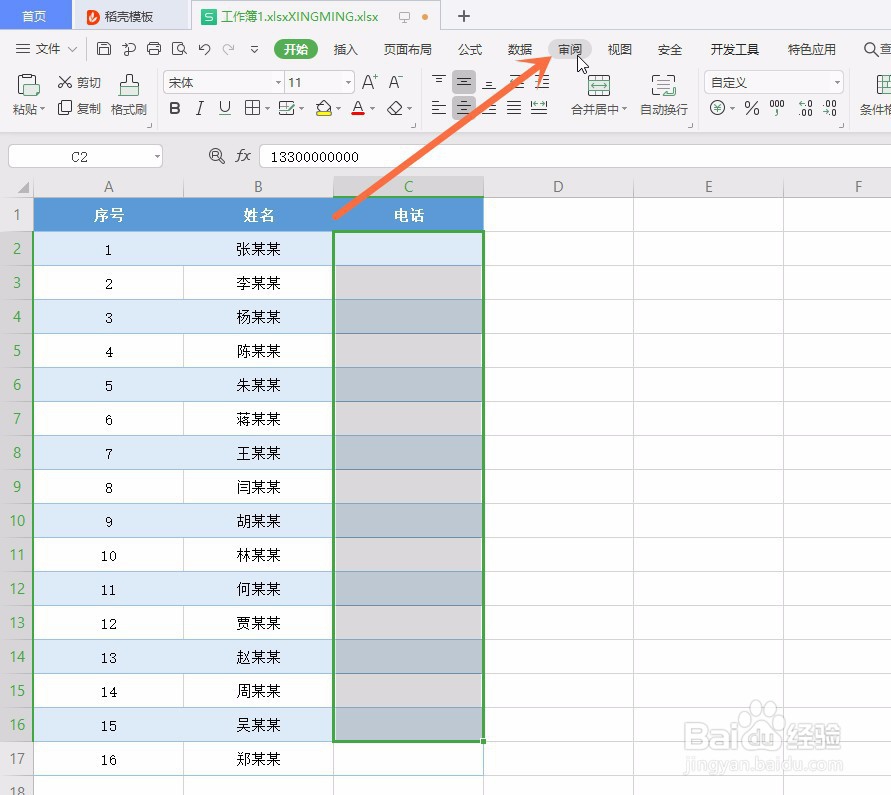Click the eraser clear formatting icon
Screen dimensions: 891x795
tap(395, 107)
